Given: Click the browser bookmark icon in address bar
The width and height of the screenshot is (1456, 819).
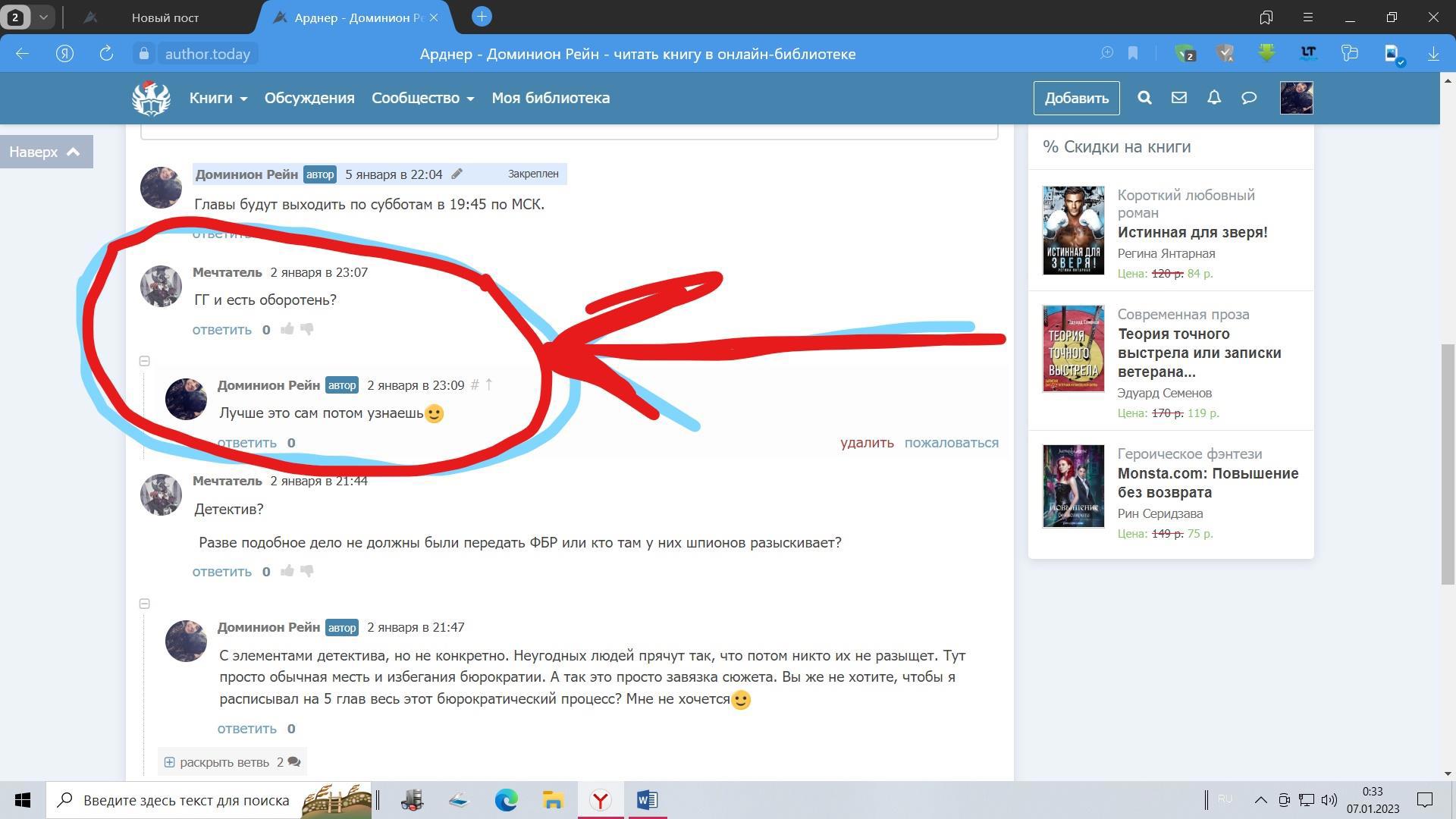Looking at the screenshot, I should click(1133, 54).
